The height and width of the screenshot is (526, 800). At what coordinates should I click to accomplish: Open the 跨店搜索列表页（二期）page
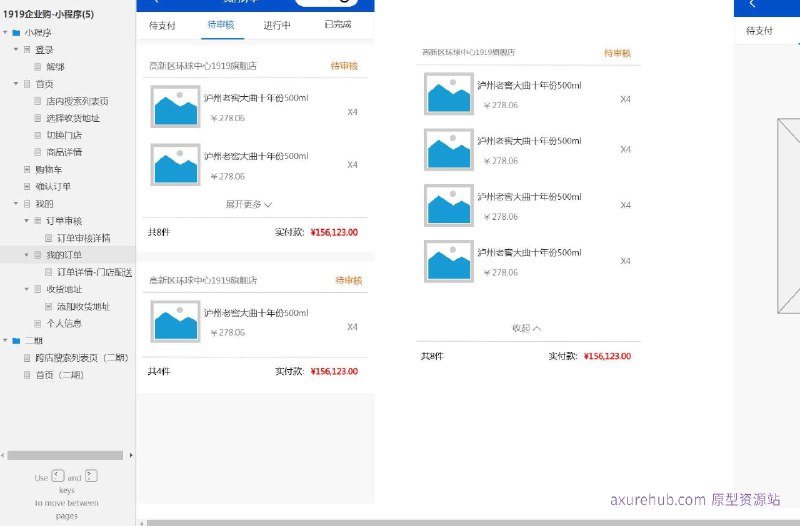[x=82, y=358]
